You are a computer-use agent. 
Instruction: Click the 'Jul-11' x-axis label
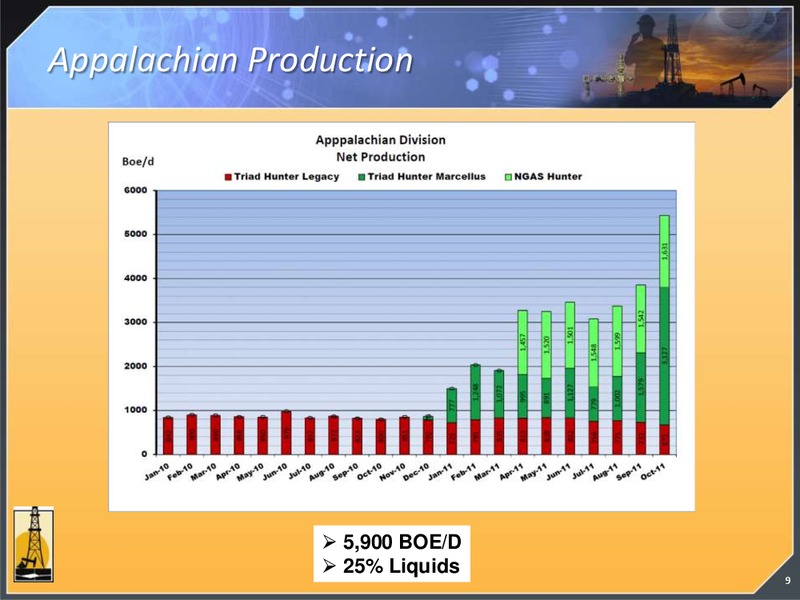tap(583, 470)
